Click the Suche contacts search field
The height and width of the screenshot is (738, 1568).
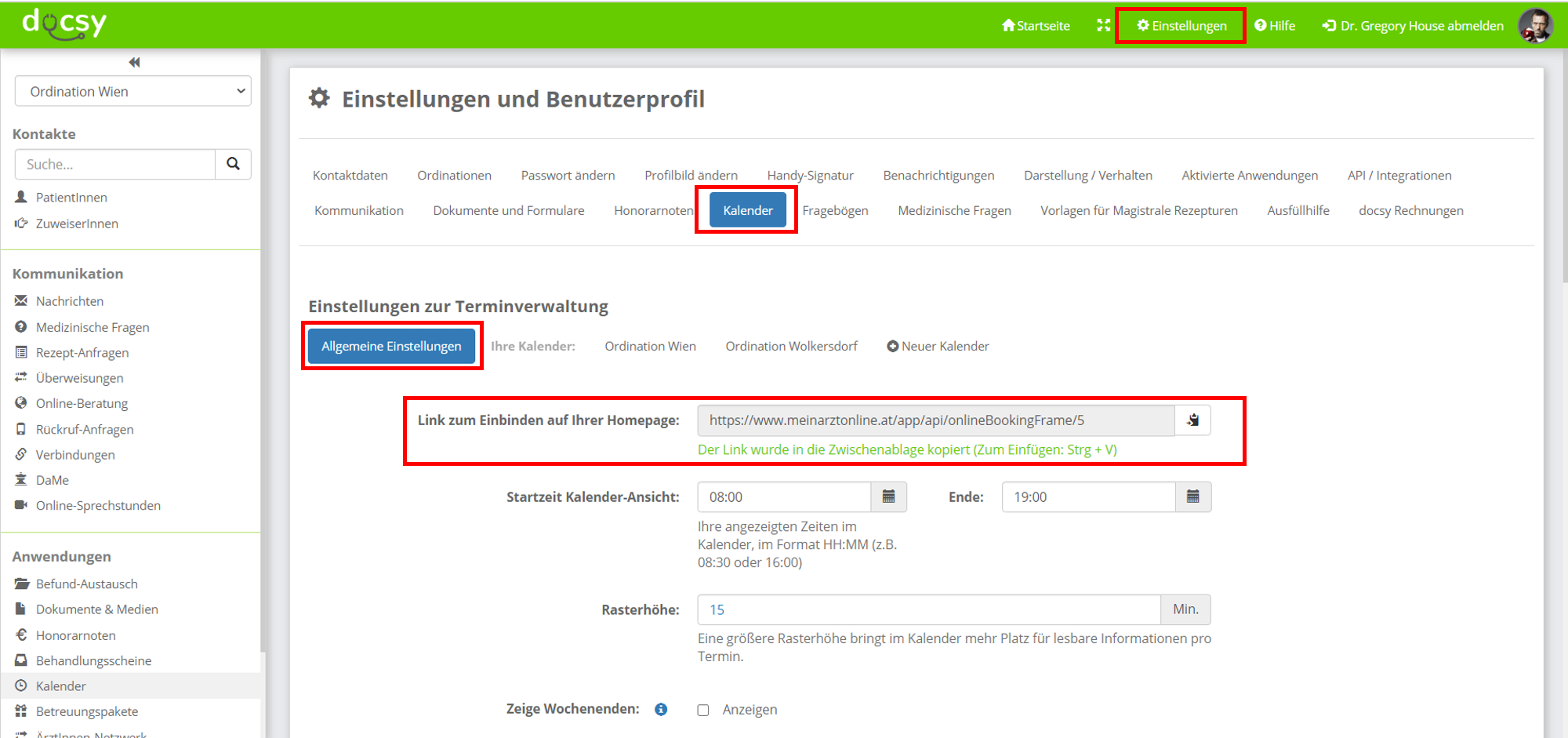coord(115,164)
